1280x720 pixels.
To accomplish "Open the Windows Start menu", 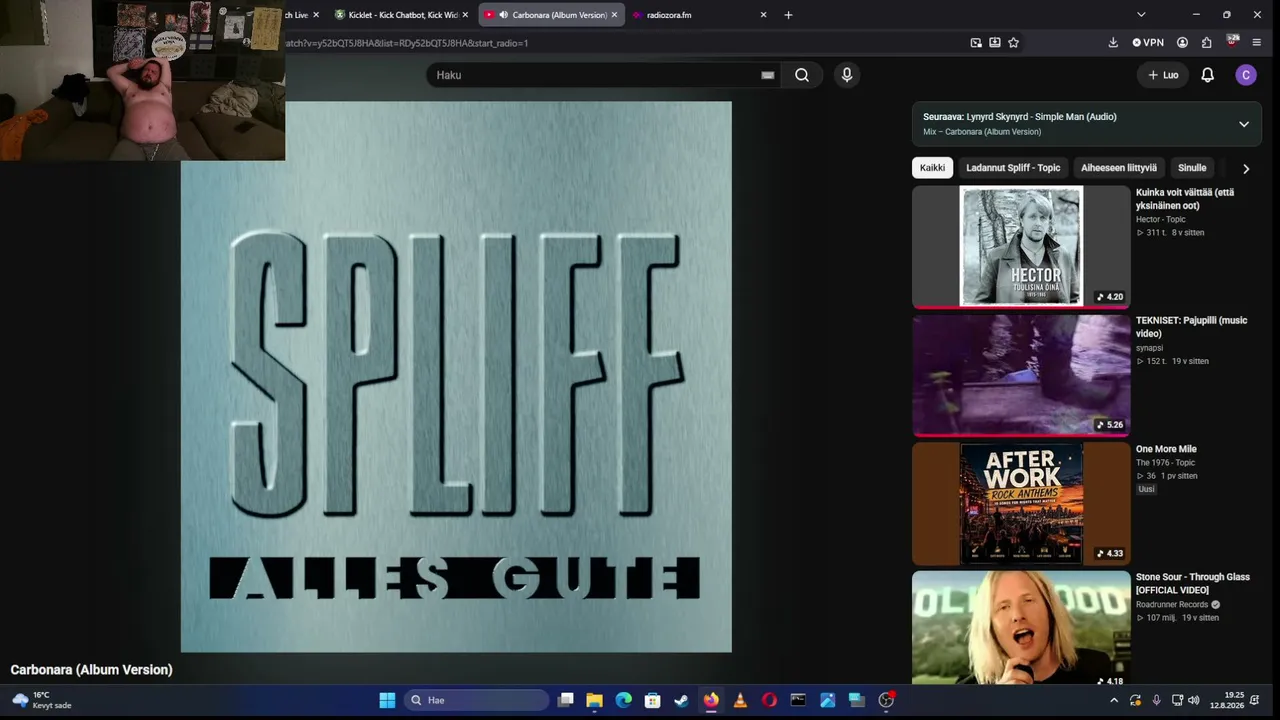I will [x=387, y=700].
